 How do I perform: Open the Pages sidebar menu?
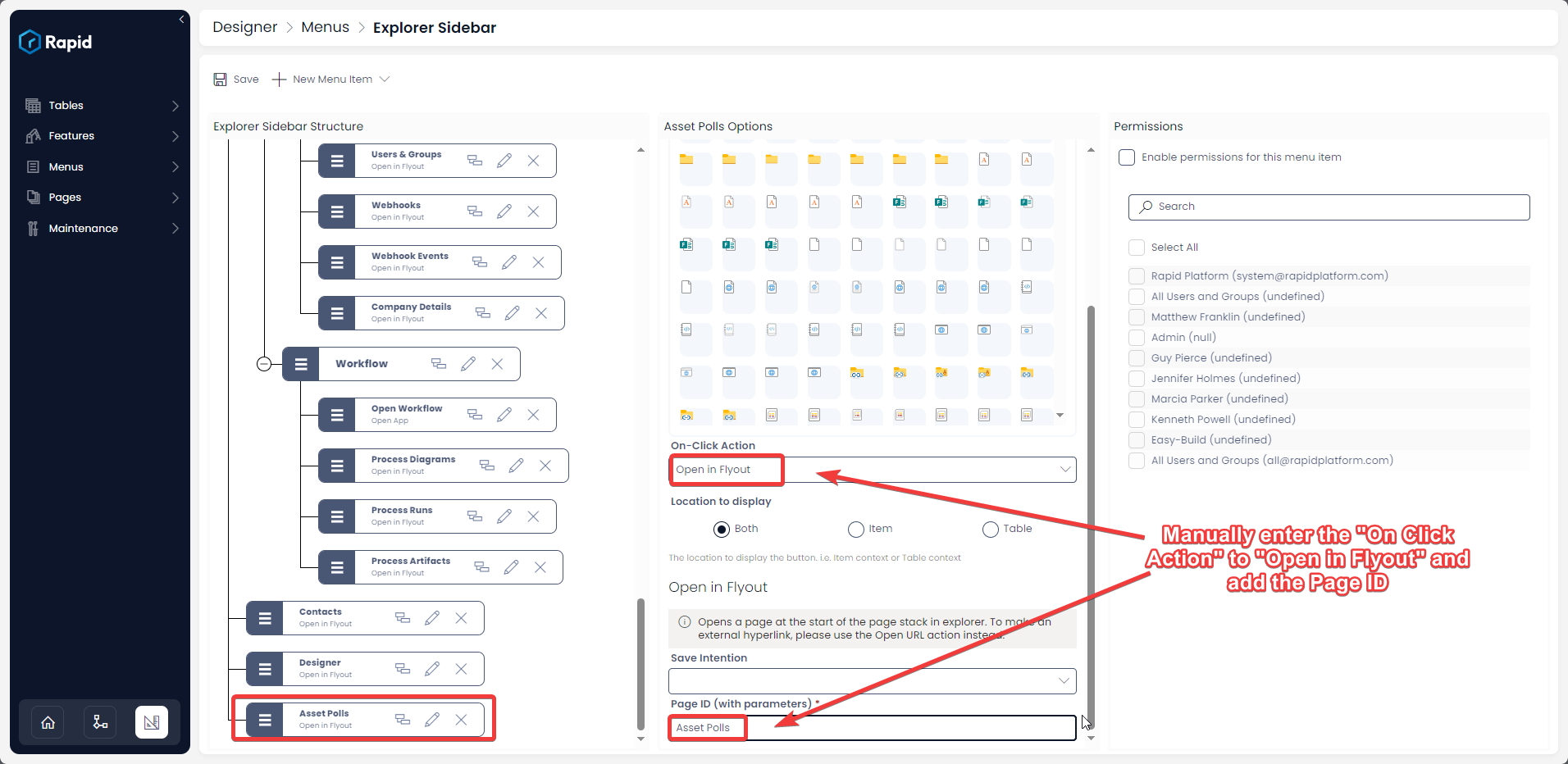point(102,198)
